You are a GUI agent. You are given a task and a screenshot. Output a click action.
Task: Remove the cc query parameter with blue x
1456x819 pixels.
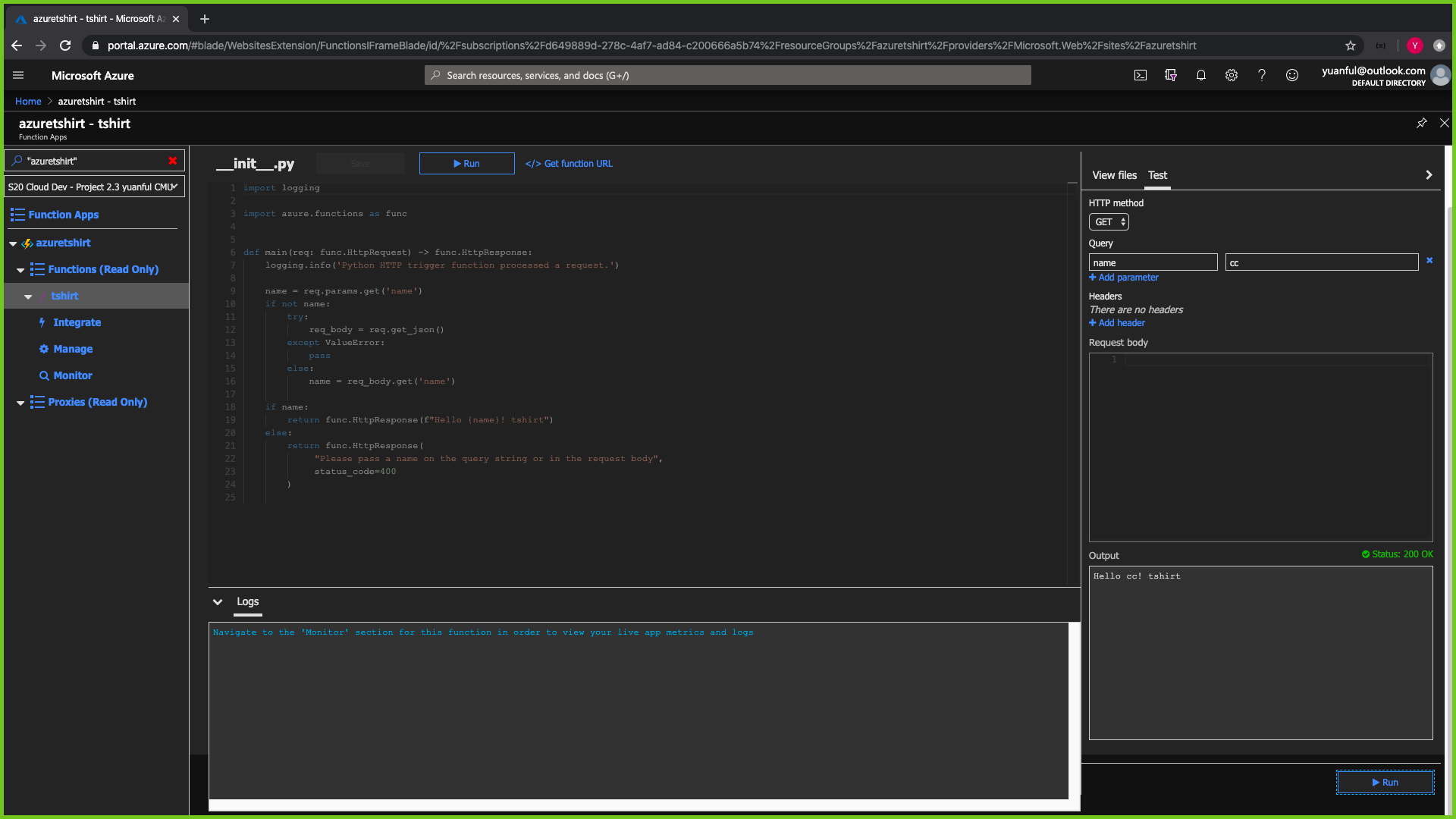coord(1430,260)
